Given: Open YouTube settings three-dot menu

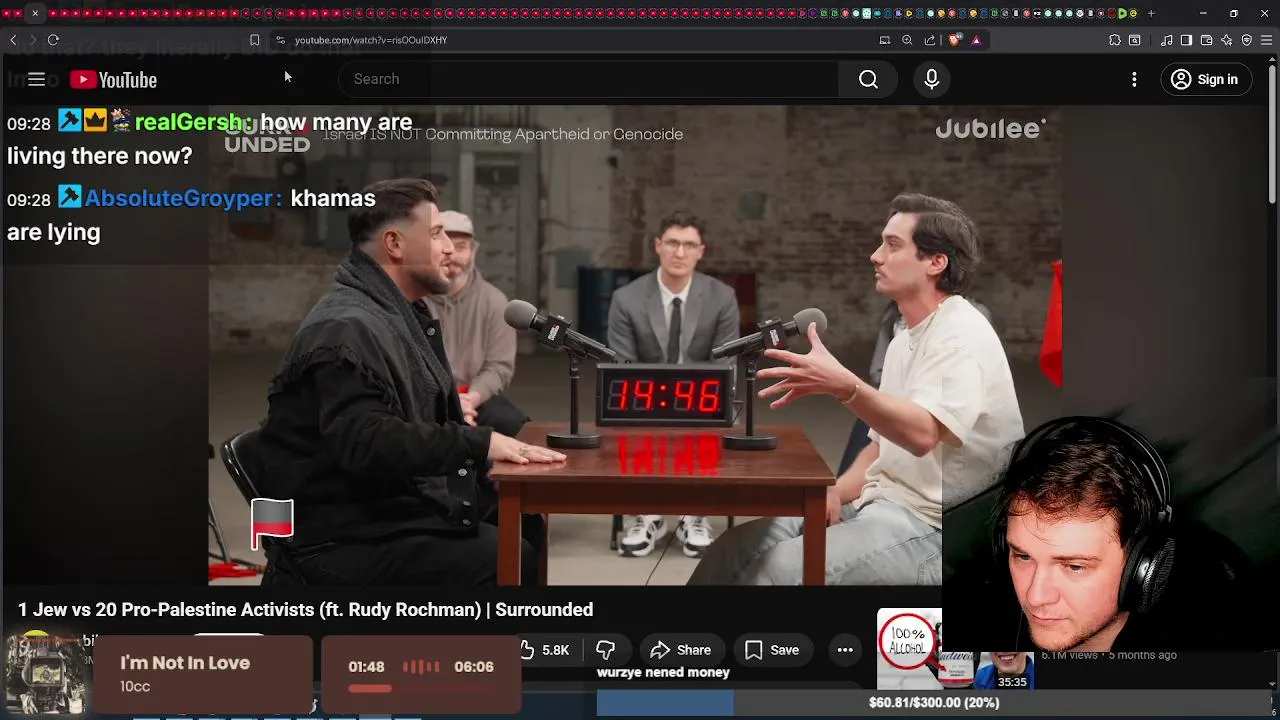Looking at the screenshot, I should tap(1134, 79).
